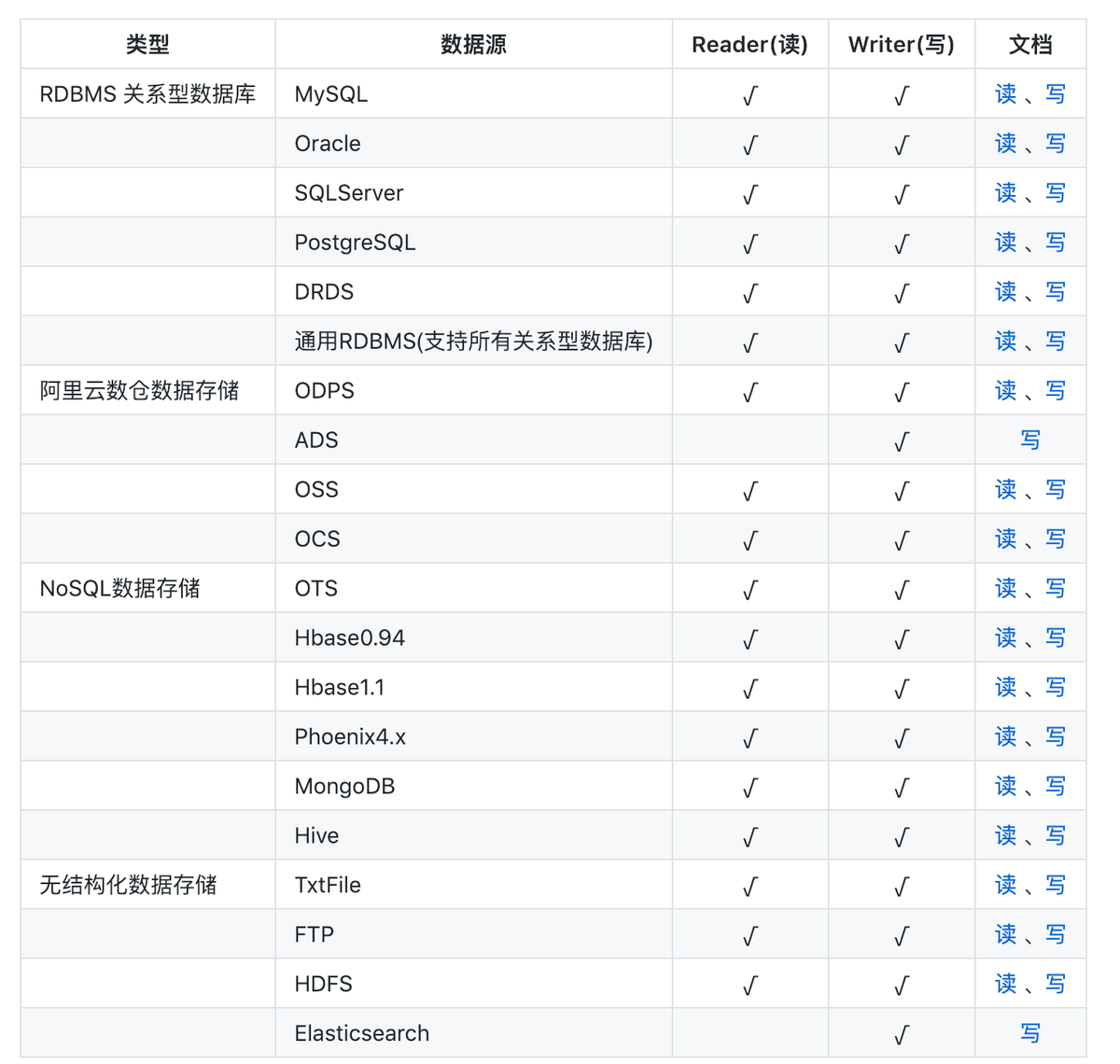The height and width of the screenshot is (1064, 1120).
Task: Open the 通用RDBMS read (读) doc link
Action: (1005, 342)
